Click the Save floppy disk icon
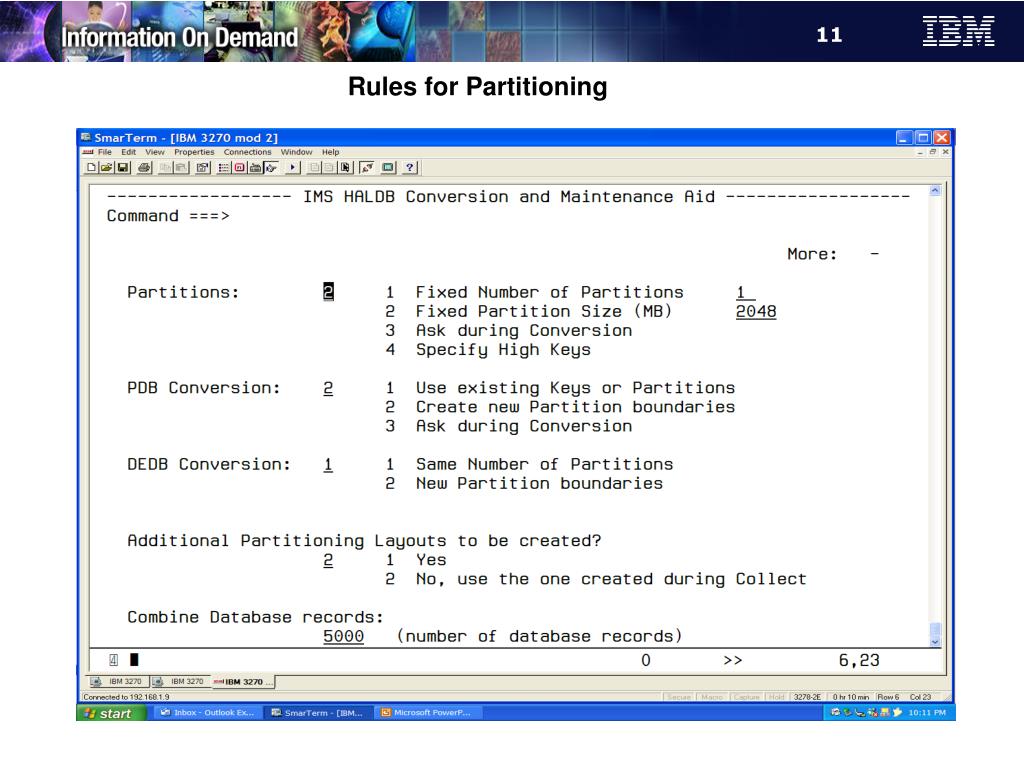1024x768 pixels. point(123,167)
